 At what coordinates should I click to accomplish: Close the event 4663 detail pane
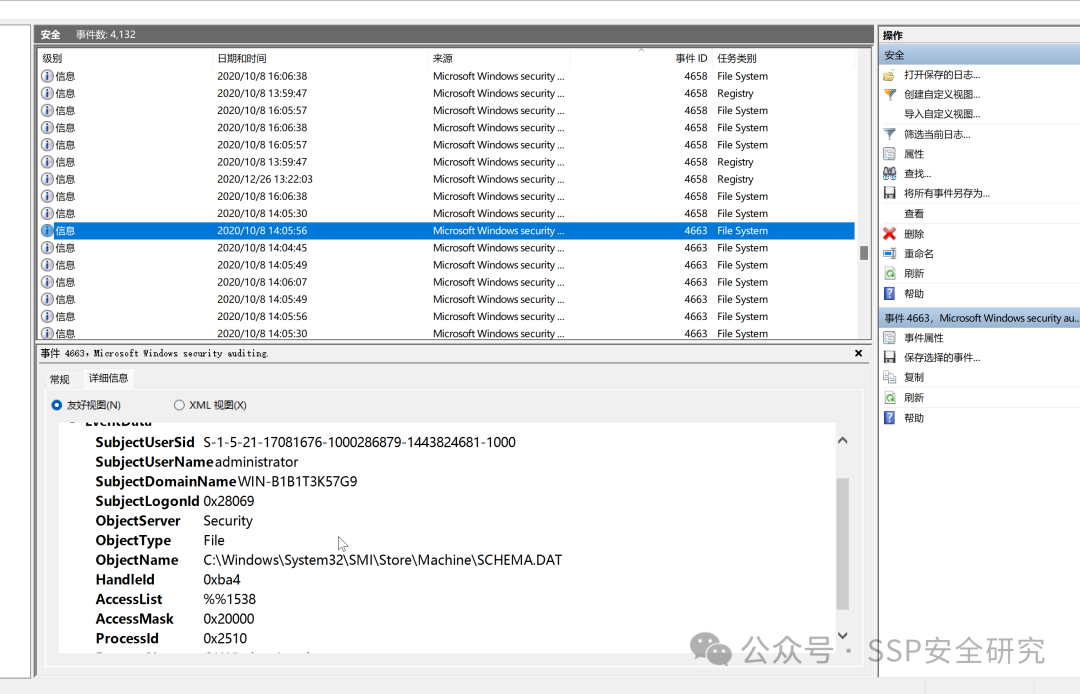click(858, 353)
